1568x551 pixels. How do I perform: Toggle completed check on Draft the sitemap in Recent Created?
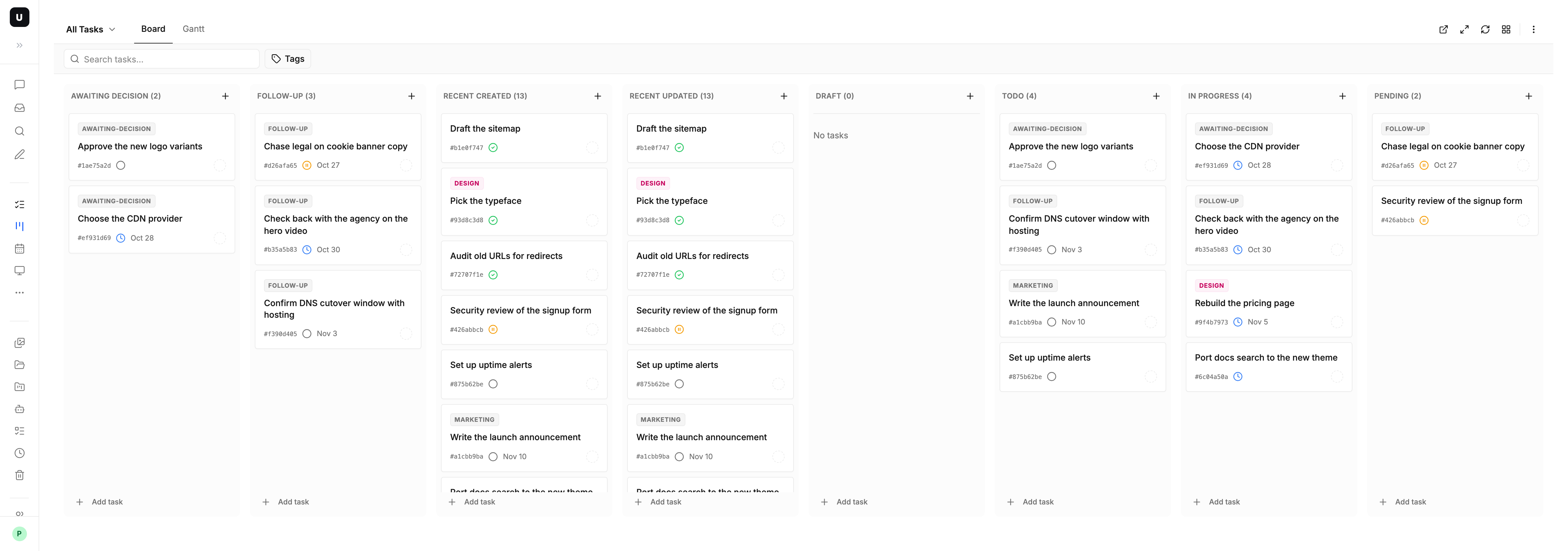click(x=493, y=148)
